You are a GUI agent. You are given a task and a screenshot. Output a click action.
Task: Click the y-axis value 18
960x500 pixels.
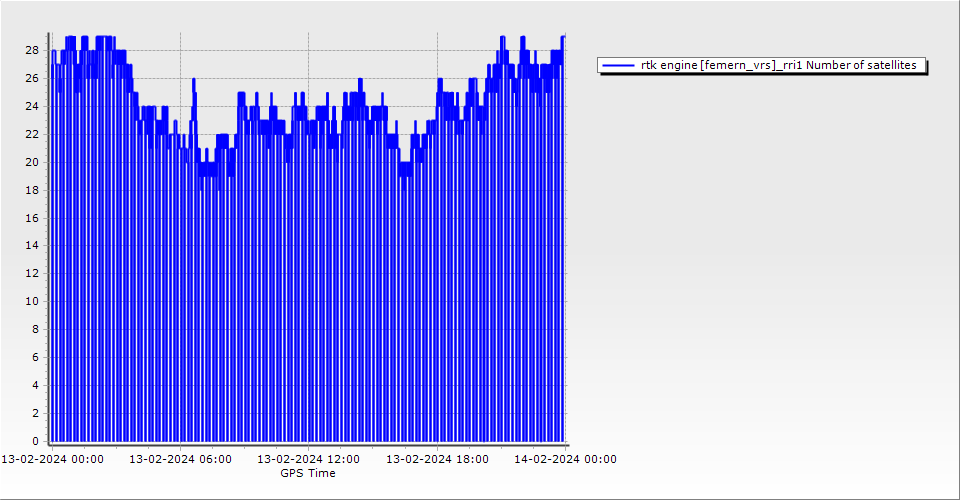coord(32,190)
